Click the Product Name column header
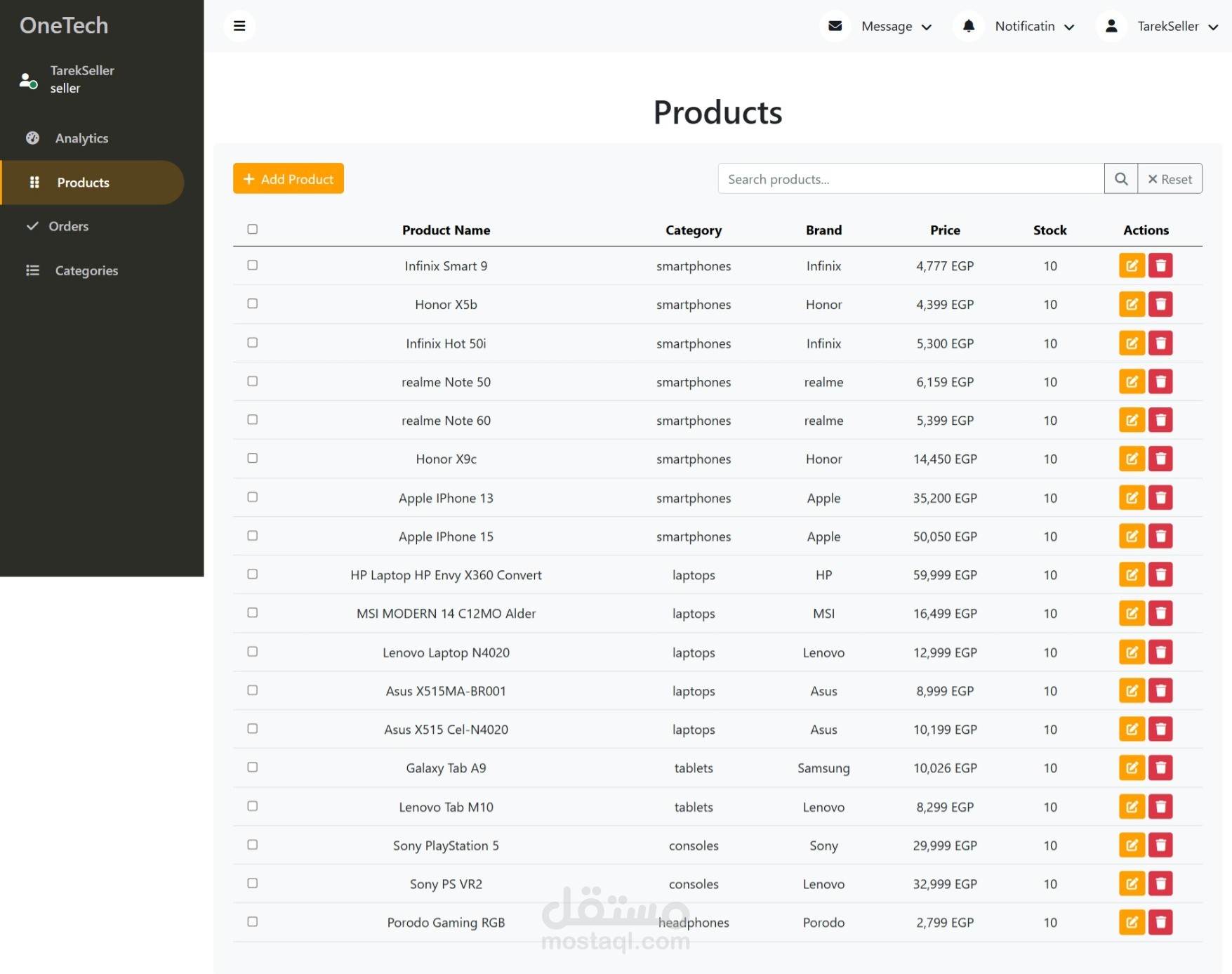Image resolution: width=1232 pixels, height=974 pixels. (446, 230)
